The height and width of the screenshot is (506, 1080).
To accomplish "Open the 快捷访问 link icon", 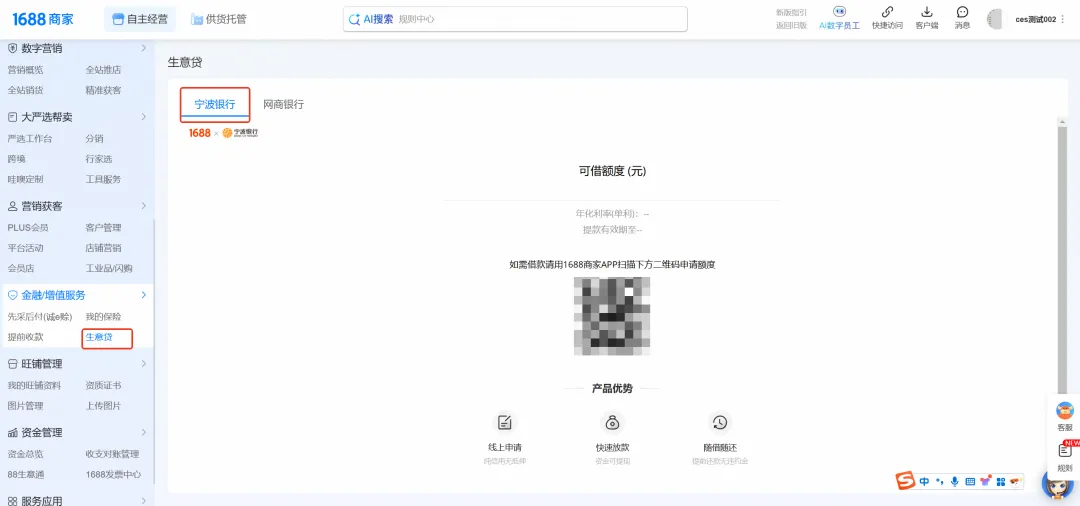I will click(x=887, y=12).
